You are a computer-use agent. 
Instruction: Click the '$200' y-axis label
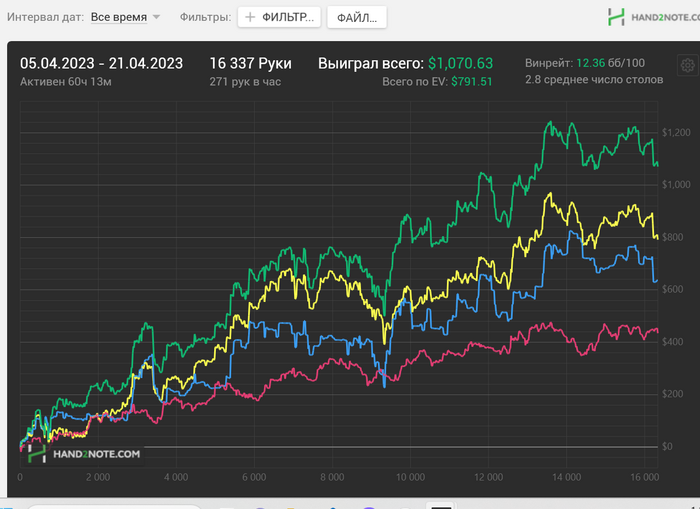pos(672,394)
